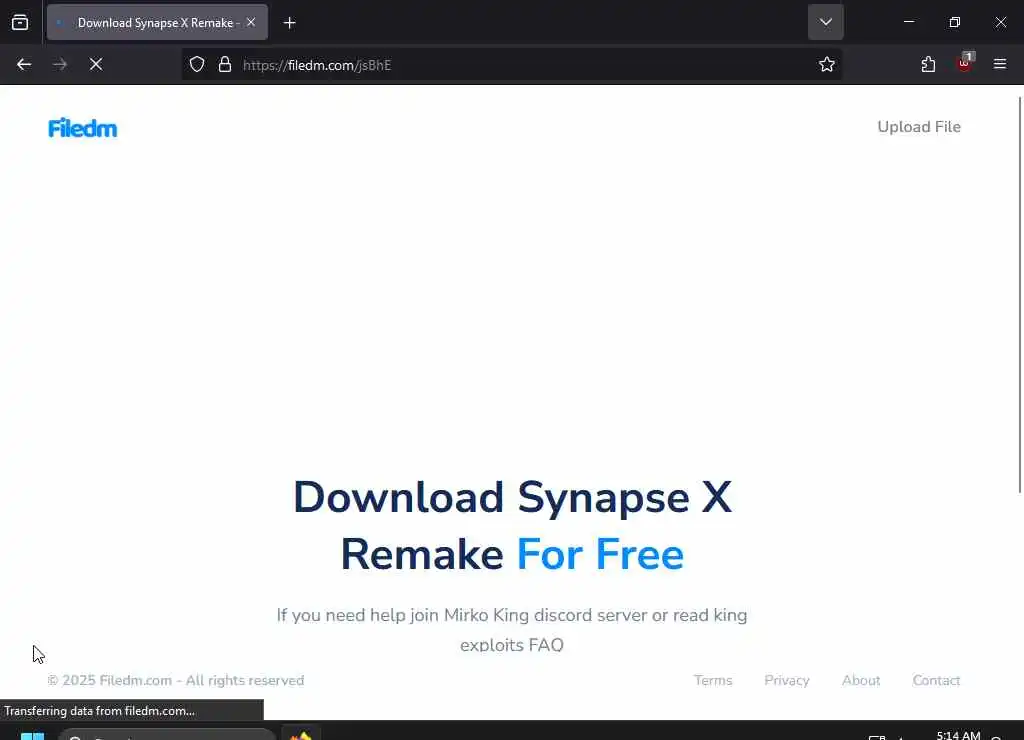Open the uBlock Origin extension icon
The image size is (1024, 740).
[965, 63]
